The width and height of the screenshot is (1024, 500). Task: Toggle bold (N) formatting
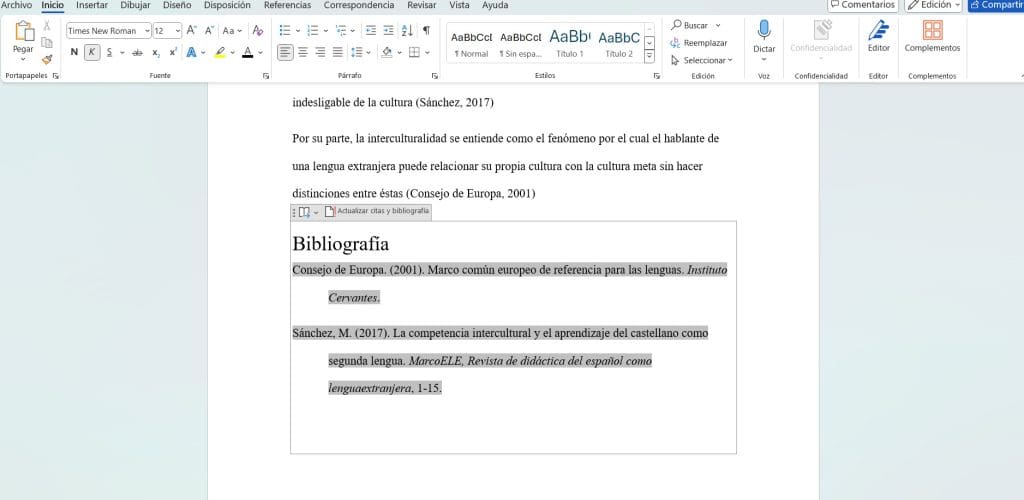click(74, 52)
